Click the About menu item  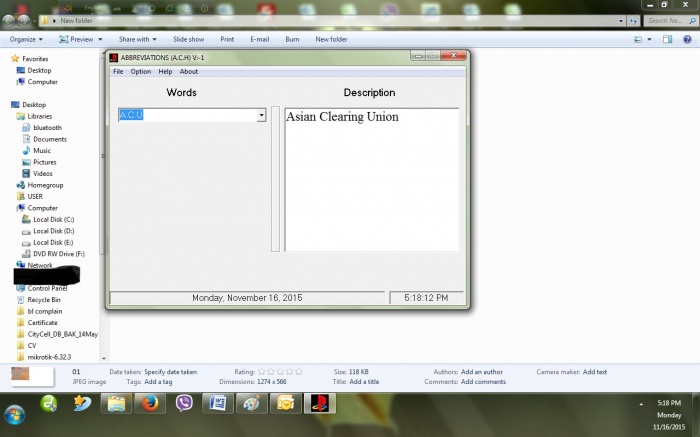tap(188, 72)
